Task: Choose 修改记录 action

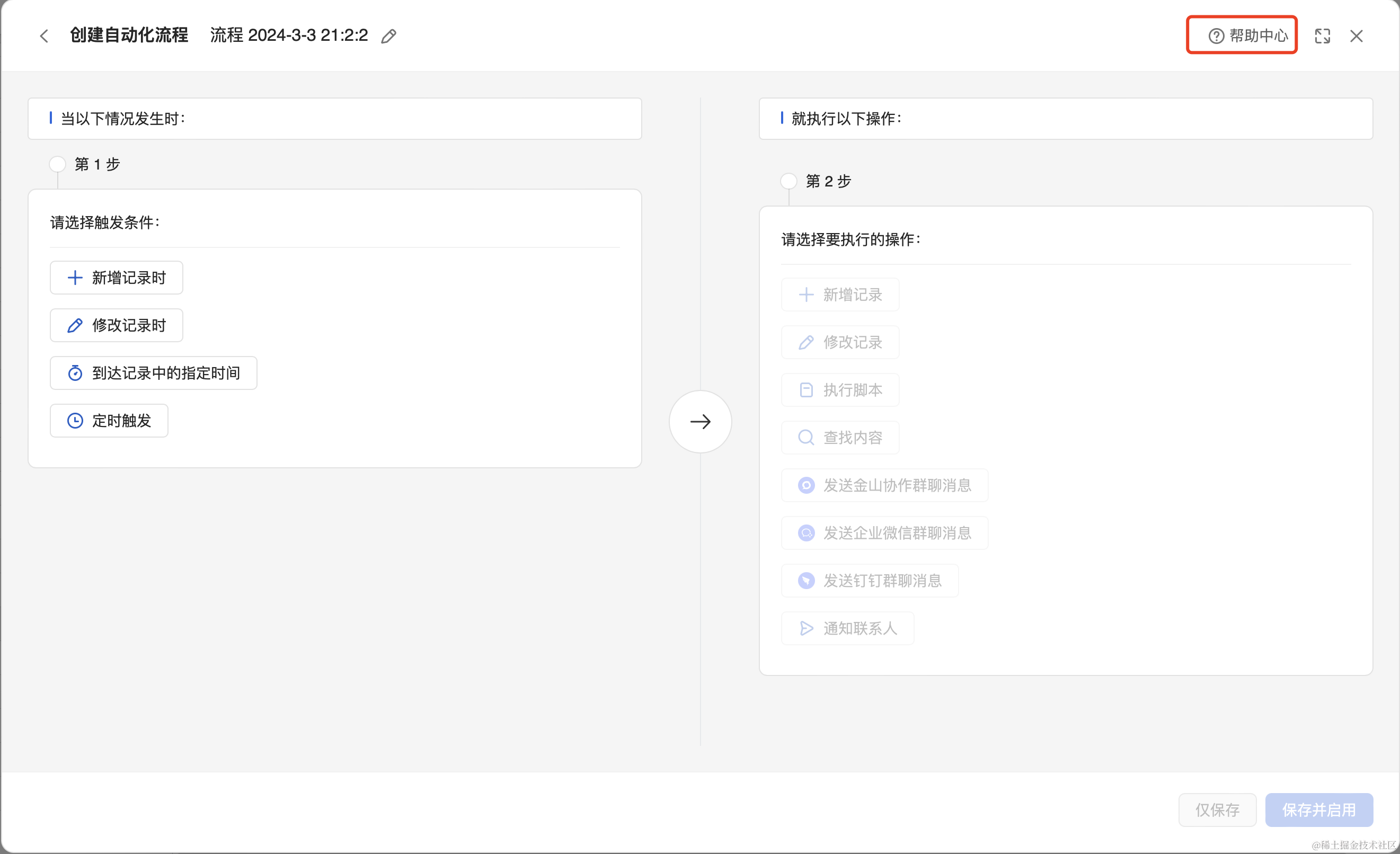Action: [x=840, y=342]
